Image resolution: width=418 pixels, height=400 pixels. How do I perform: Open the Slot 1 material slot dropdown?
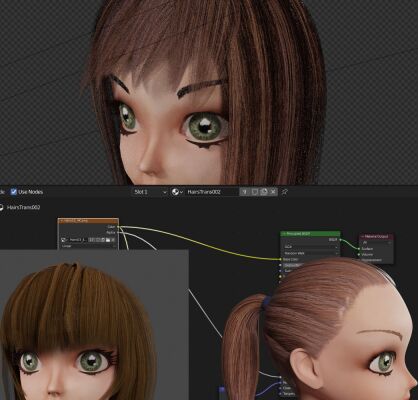[x=150, y=192]
